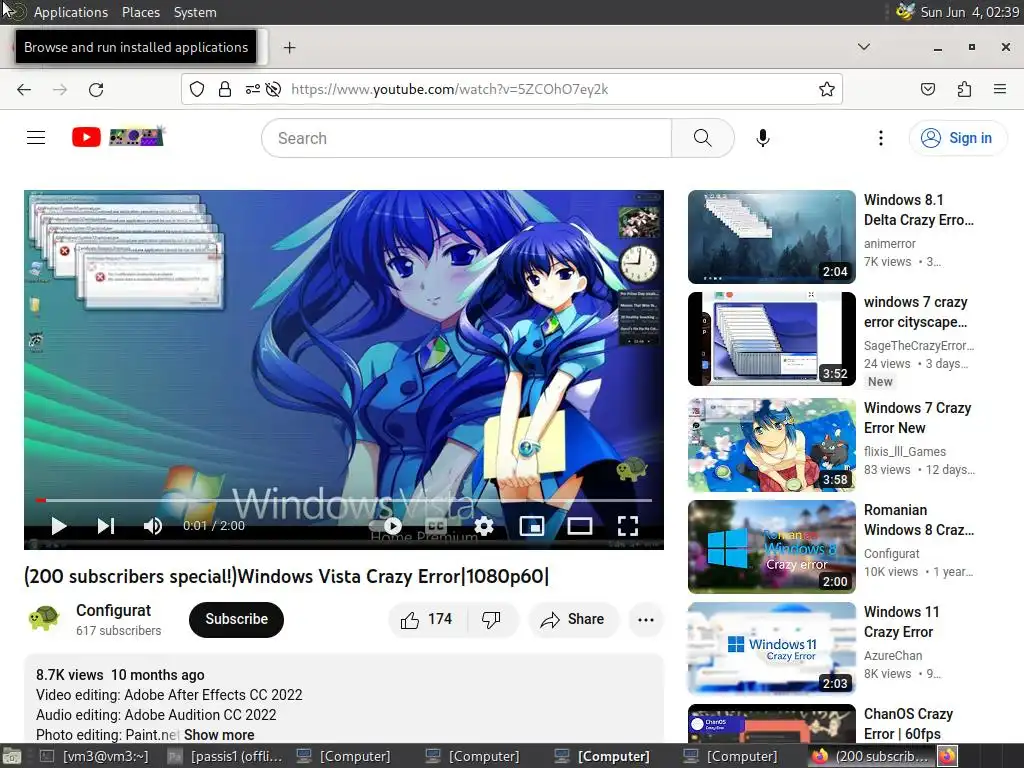Open more actions ellipsis below video
Screen dimensions: 1024x768
tap(646, 620)
